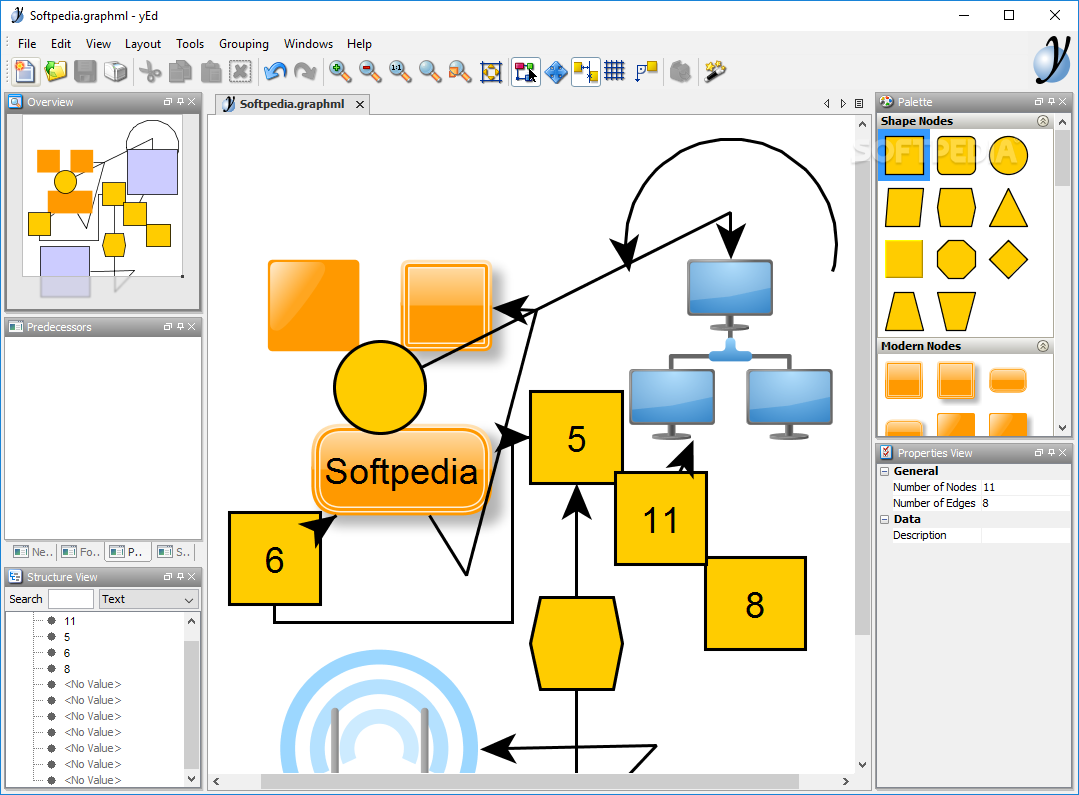Open the Edit menu
Image resolution: width=1079 pixels, height=795 pixels.
click(61, 43)
